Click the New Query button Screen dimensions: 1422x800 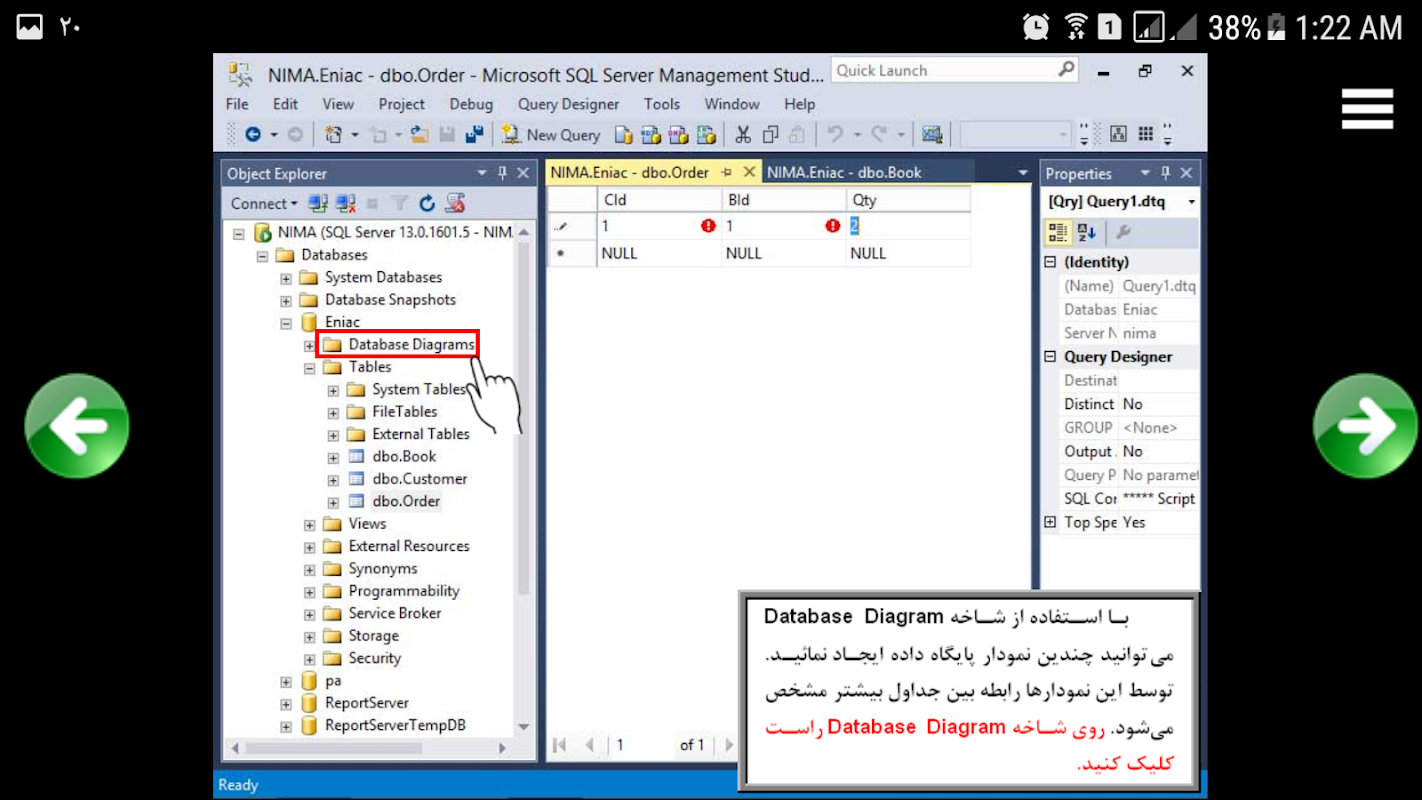pyautogui.click(x=551, y=134)
